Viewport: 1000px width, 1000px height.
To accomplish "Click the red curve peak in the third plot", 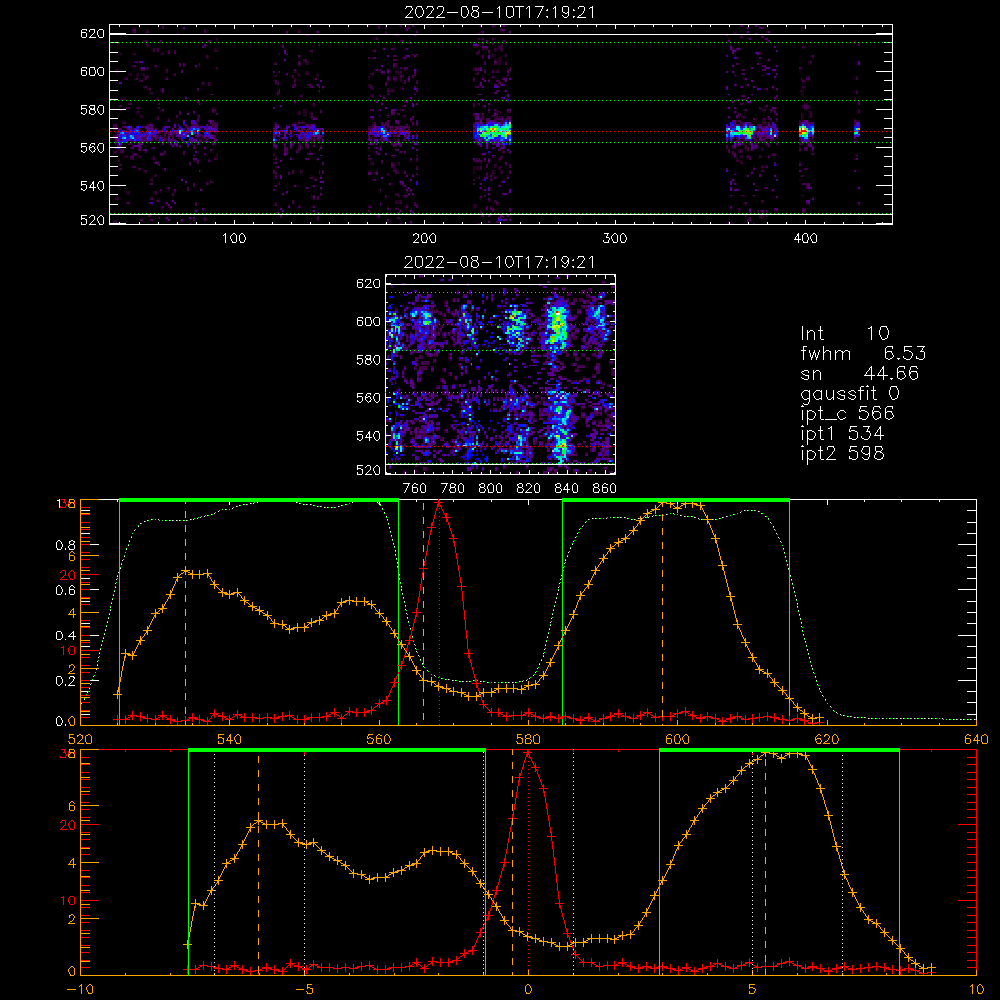I will click(x=439, y=504).
